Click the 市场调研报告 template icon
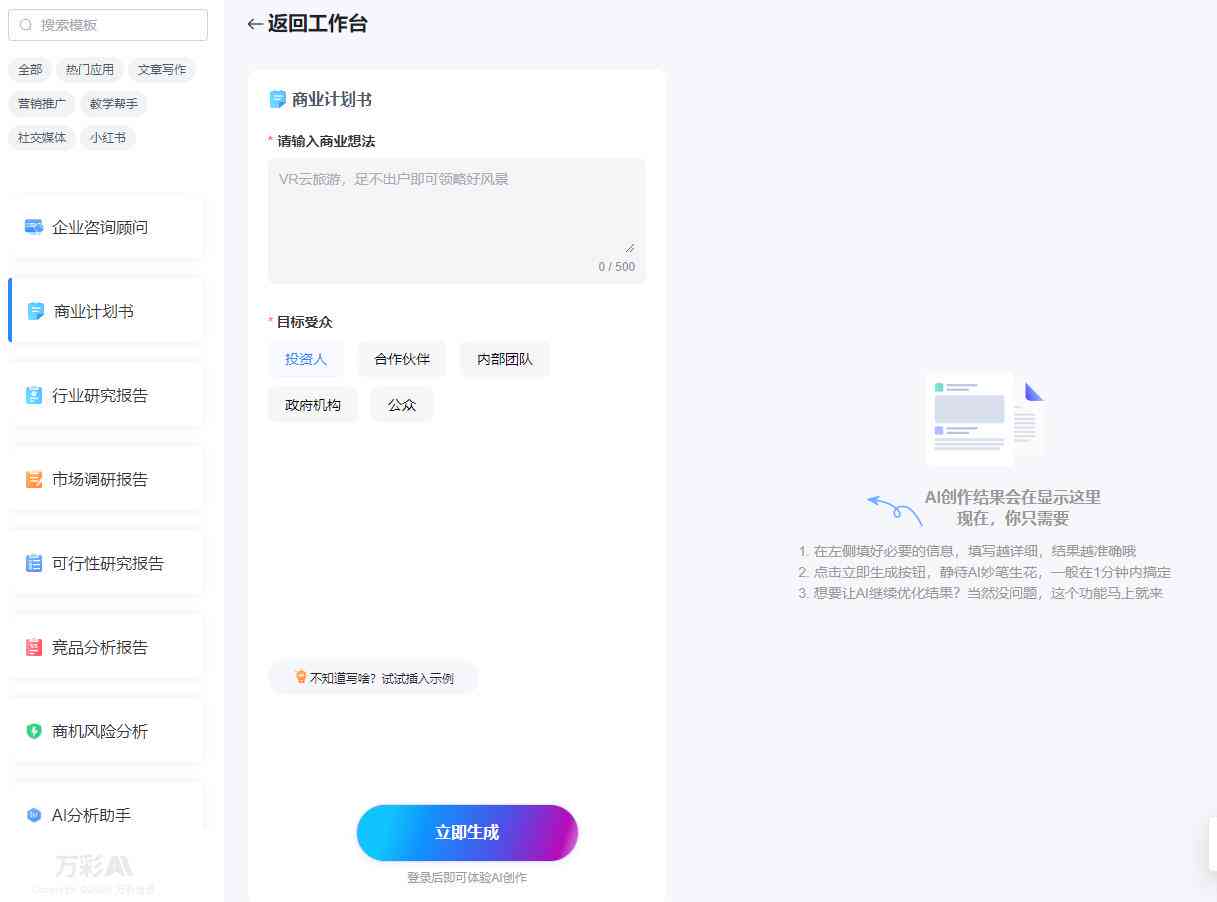Viewport: 1217px width, 902px height. click(x=34, y=479)
